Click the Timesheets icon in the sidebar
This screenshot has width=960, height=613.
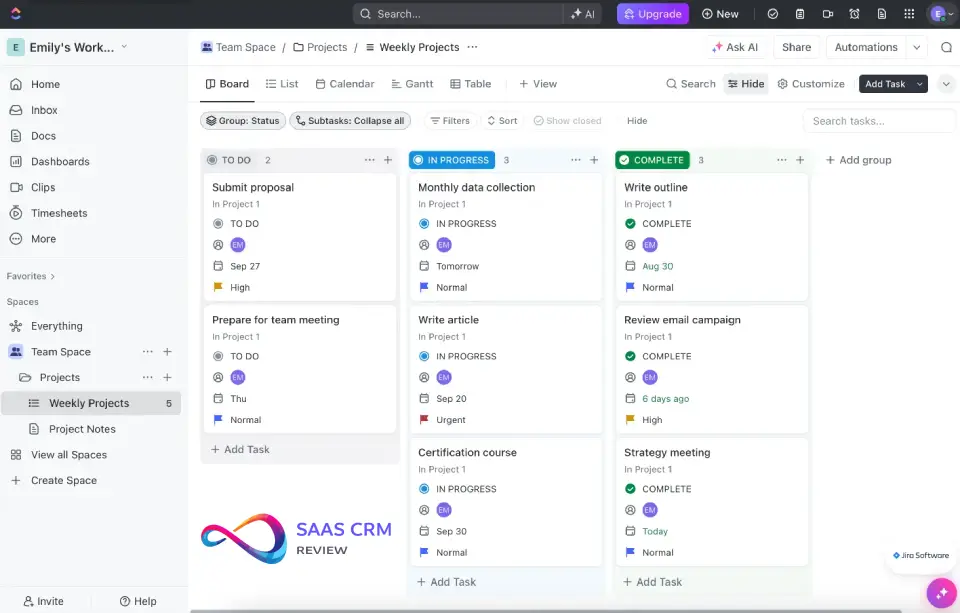[x=16, y=213]
